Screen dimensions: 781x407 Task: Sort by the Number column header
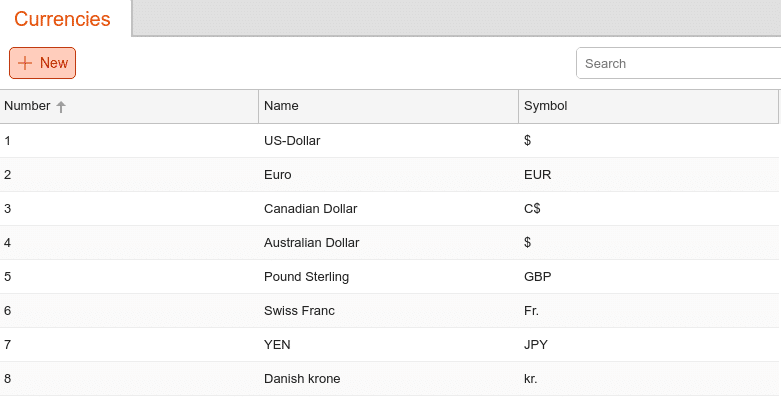coord(129,106)
